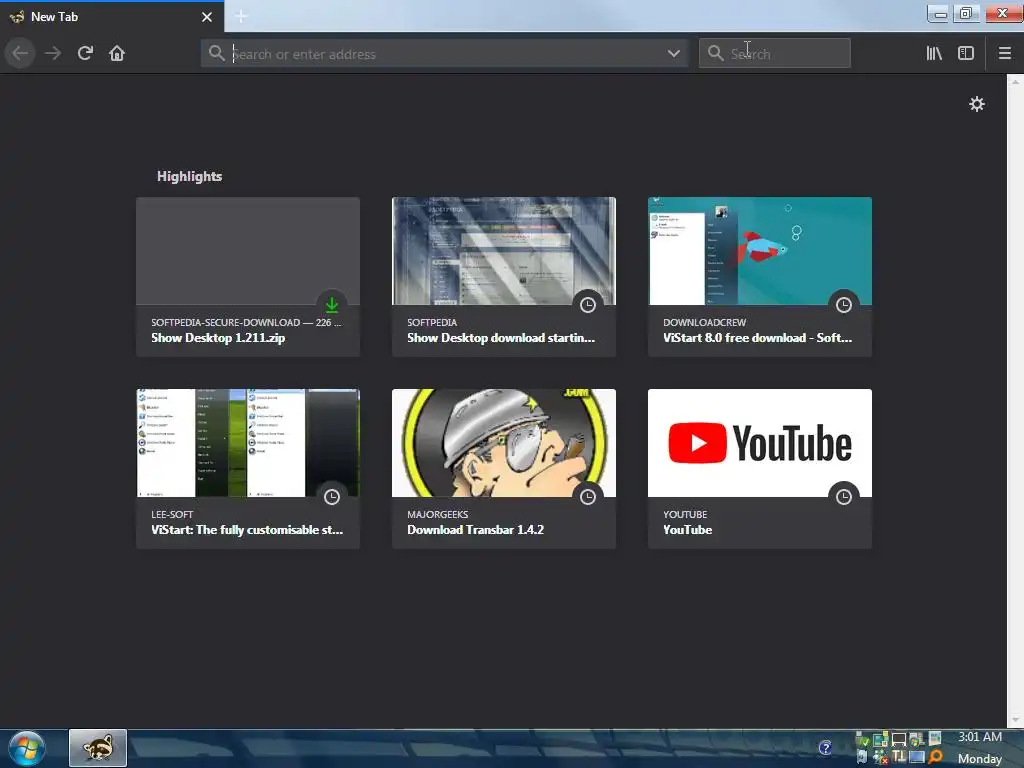Open ViStart fully customisable link
1024x768 pixels.
click(x=247, y=530)
